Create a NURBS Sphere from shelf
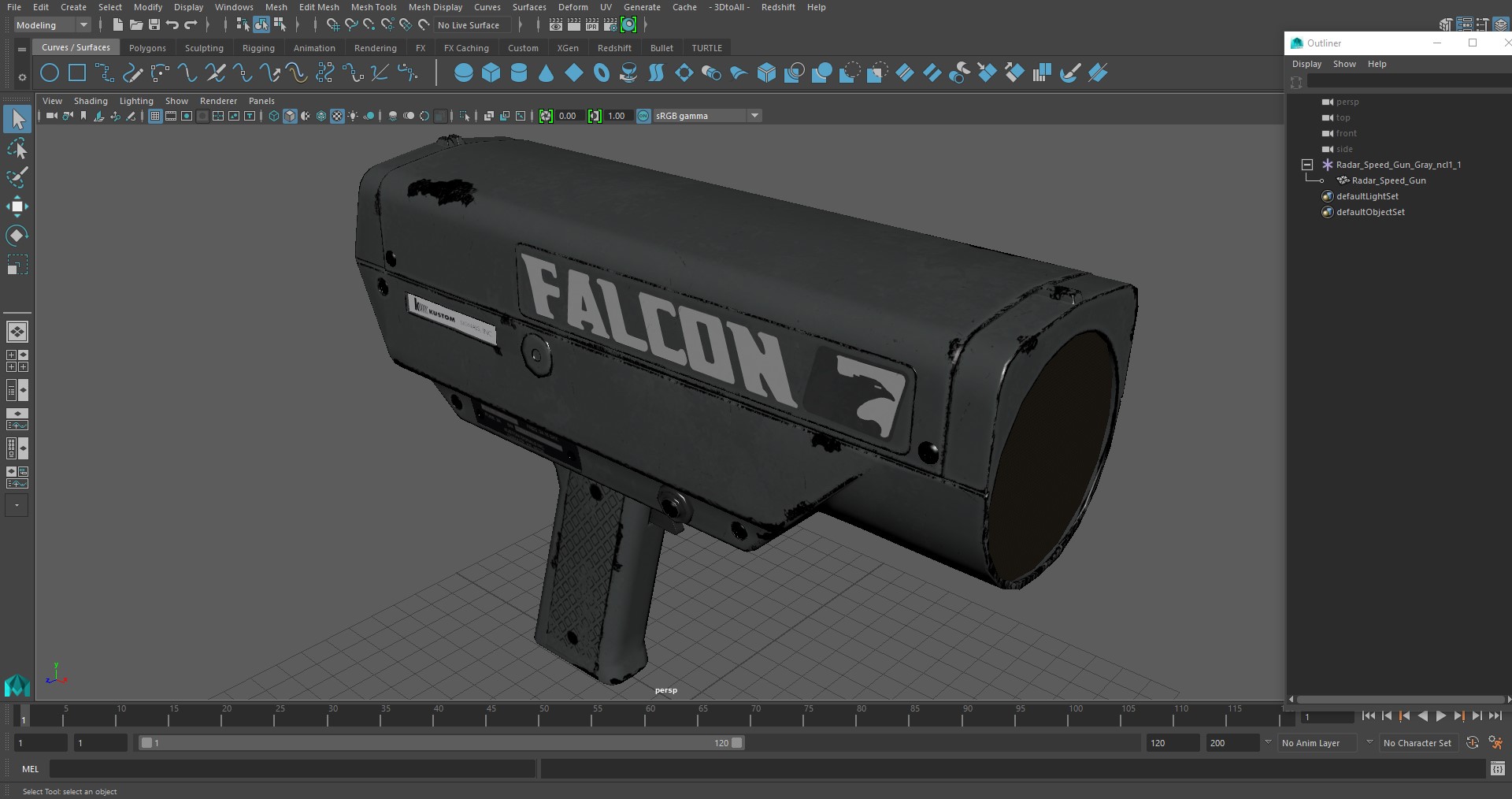 464,73
